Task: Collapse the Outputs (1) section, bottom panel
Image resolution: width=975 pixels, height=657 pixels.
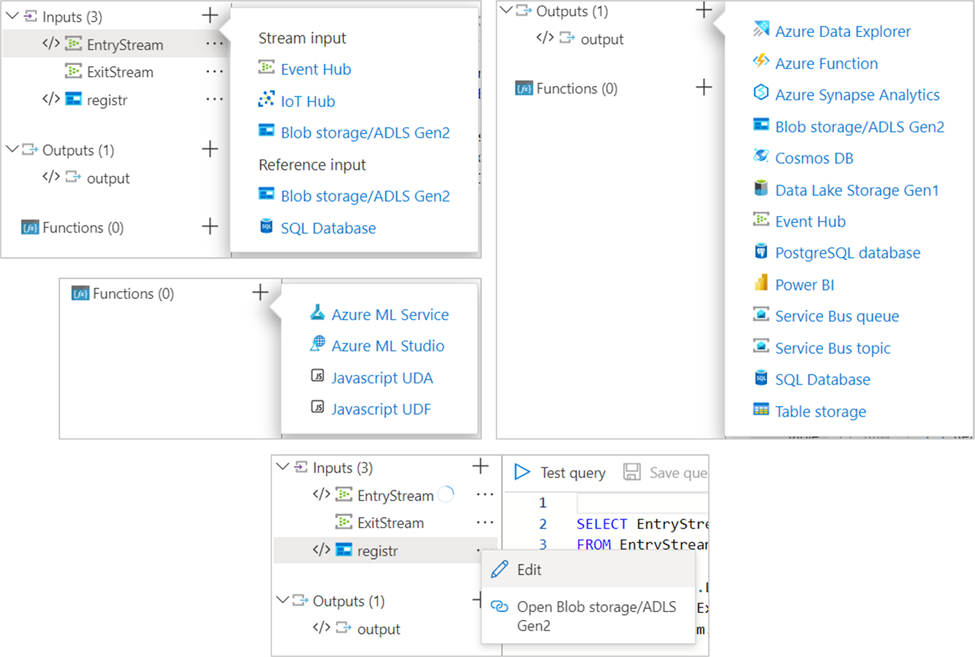Action: click(x=282, y=600)
